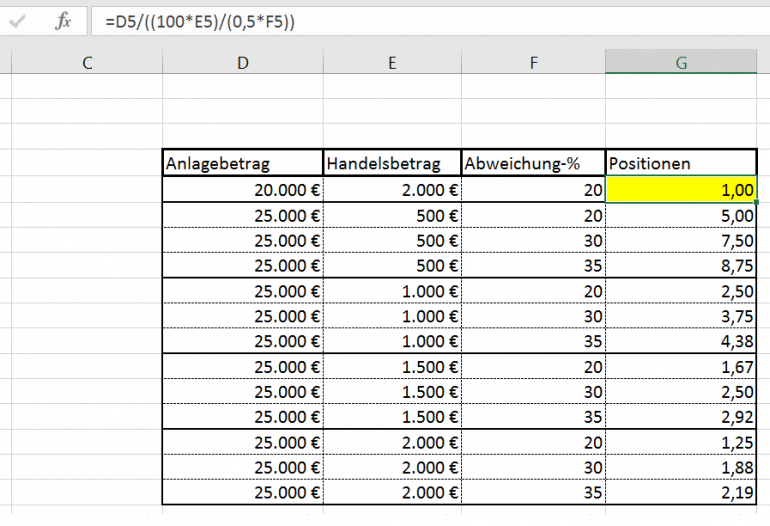The image size is (770, 526).
Task: Click the Abweichung-% header cell
Action: 533,163
